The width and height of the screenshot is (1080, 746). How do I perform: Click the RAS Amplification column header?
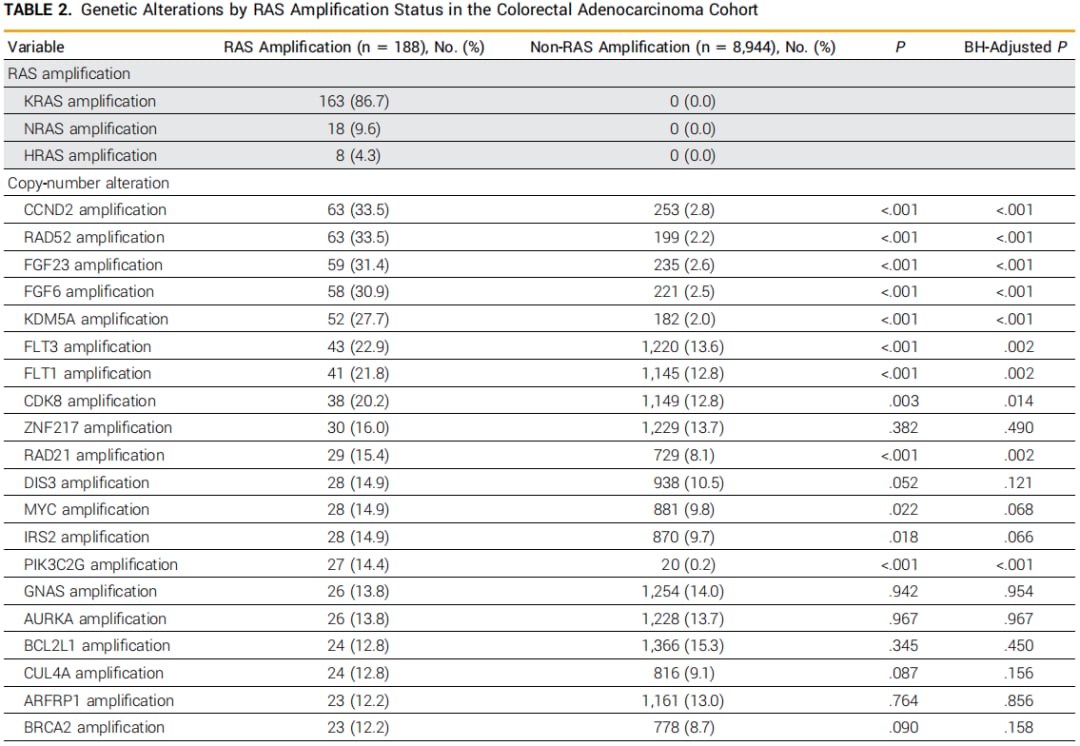(354, 47)
